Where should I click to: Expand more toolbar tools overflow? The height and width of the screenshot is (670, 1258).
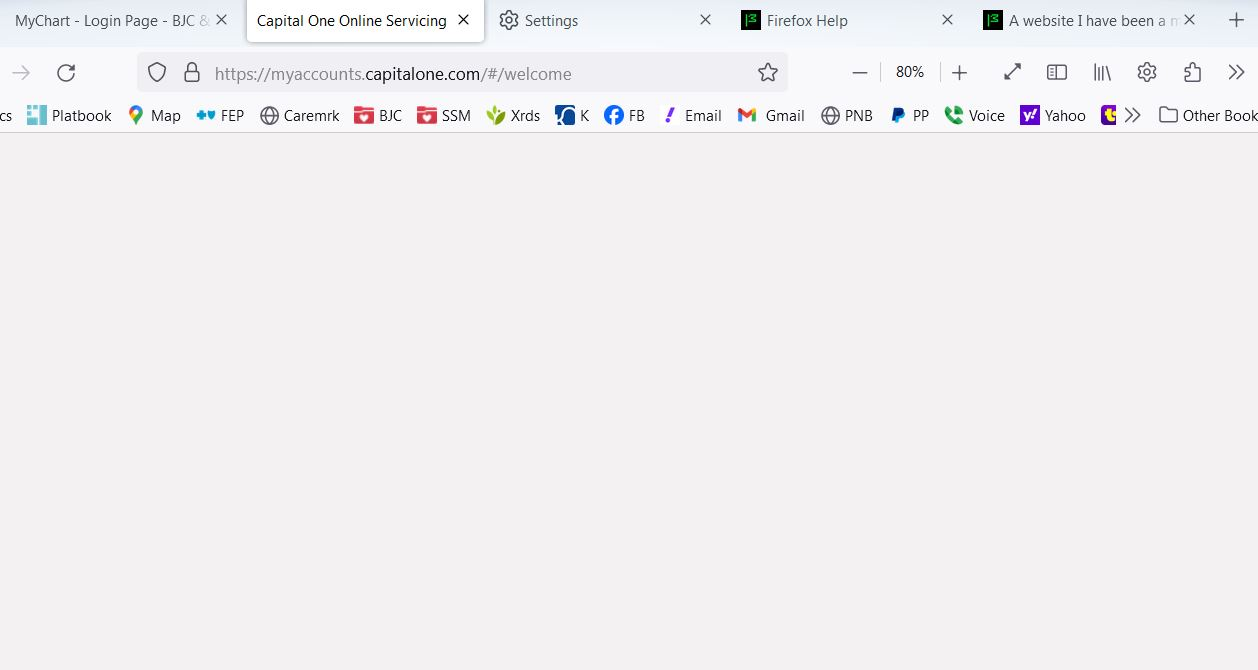[1237, 72]
